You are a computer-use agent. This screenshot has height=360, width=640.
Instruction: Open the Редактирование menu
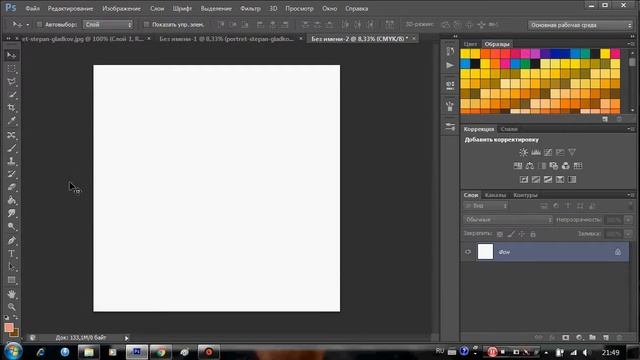[x=70, y=8]
